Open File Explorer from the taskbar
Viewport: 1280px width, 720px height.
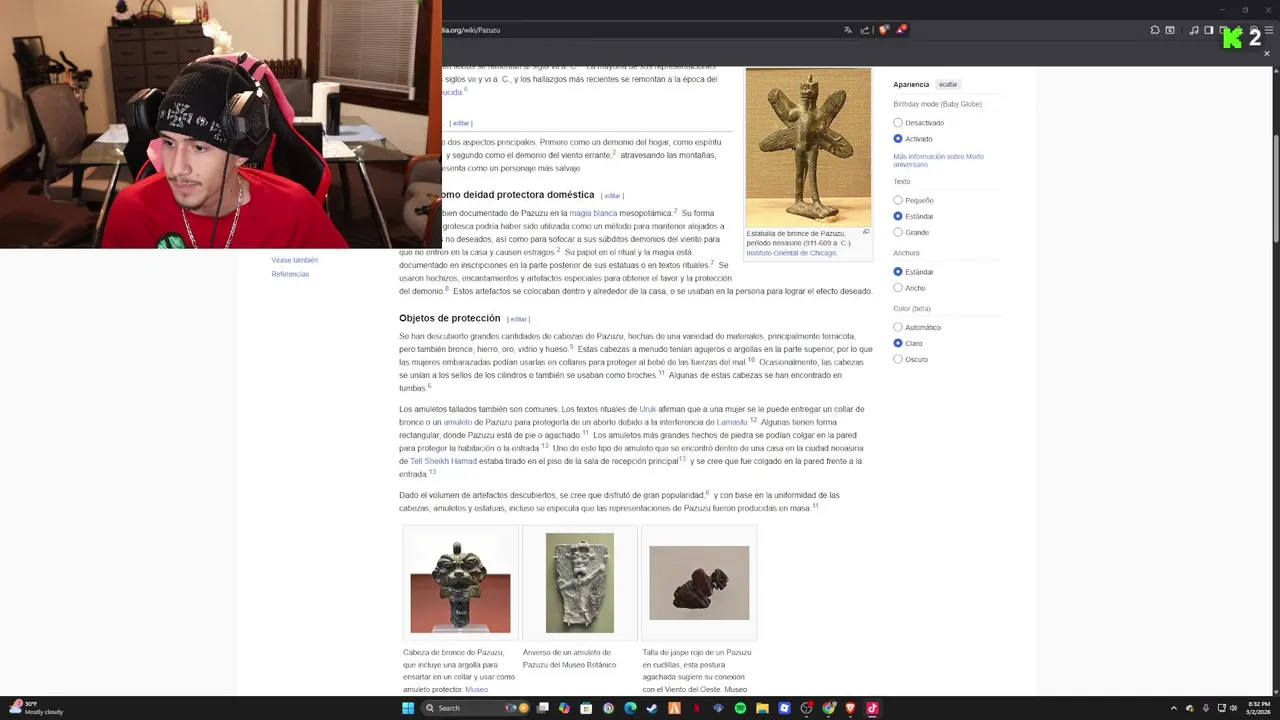[762, 708]
